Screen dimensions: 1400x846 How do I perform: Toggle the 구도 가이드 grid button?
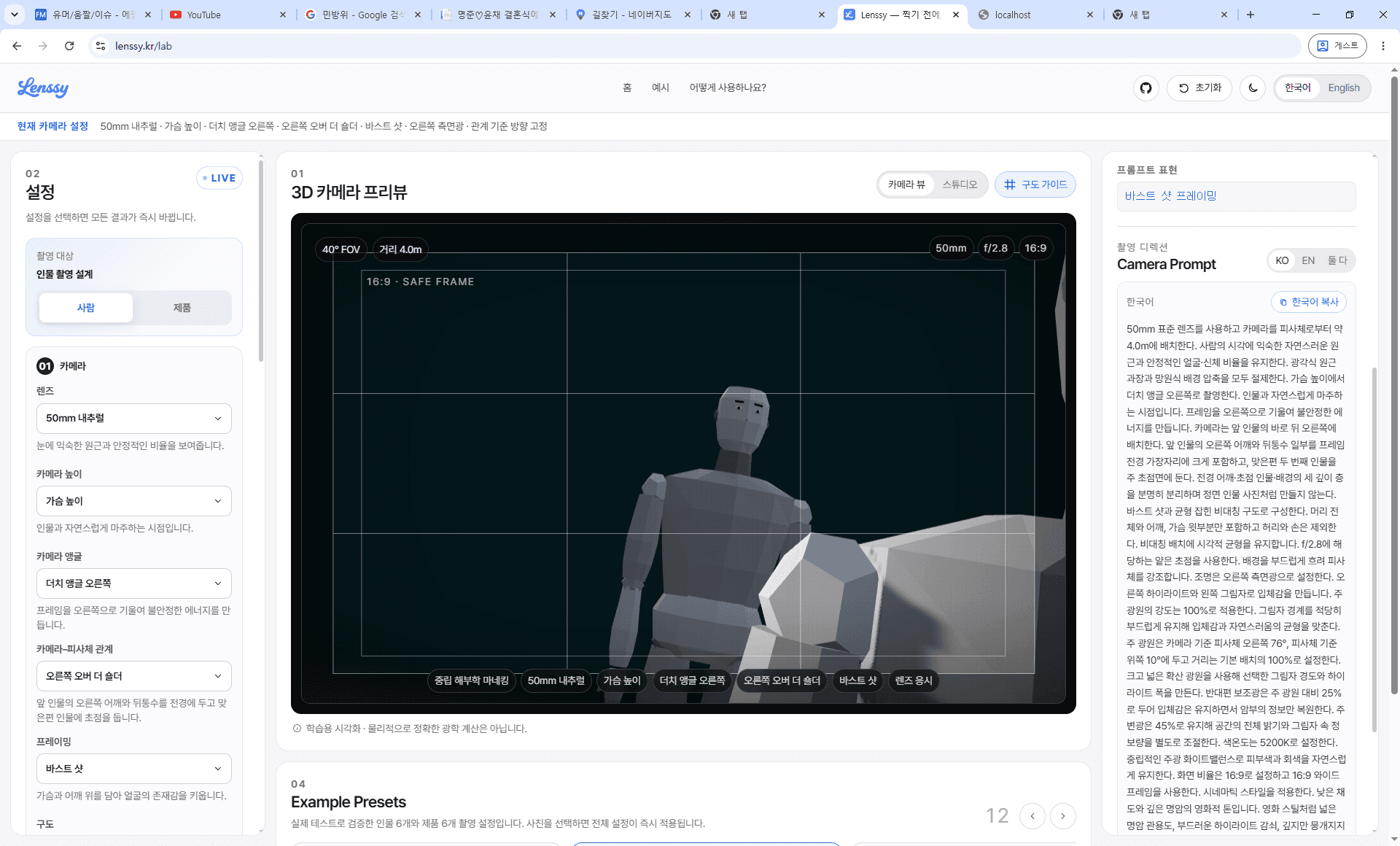tap(1035, 185)
